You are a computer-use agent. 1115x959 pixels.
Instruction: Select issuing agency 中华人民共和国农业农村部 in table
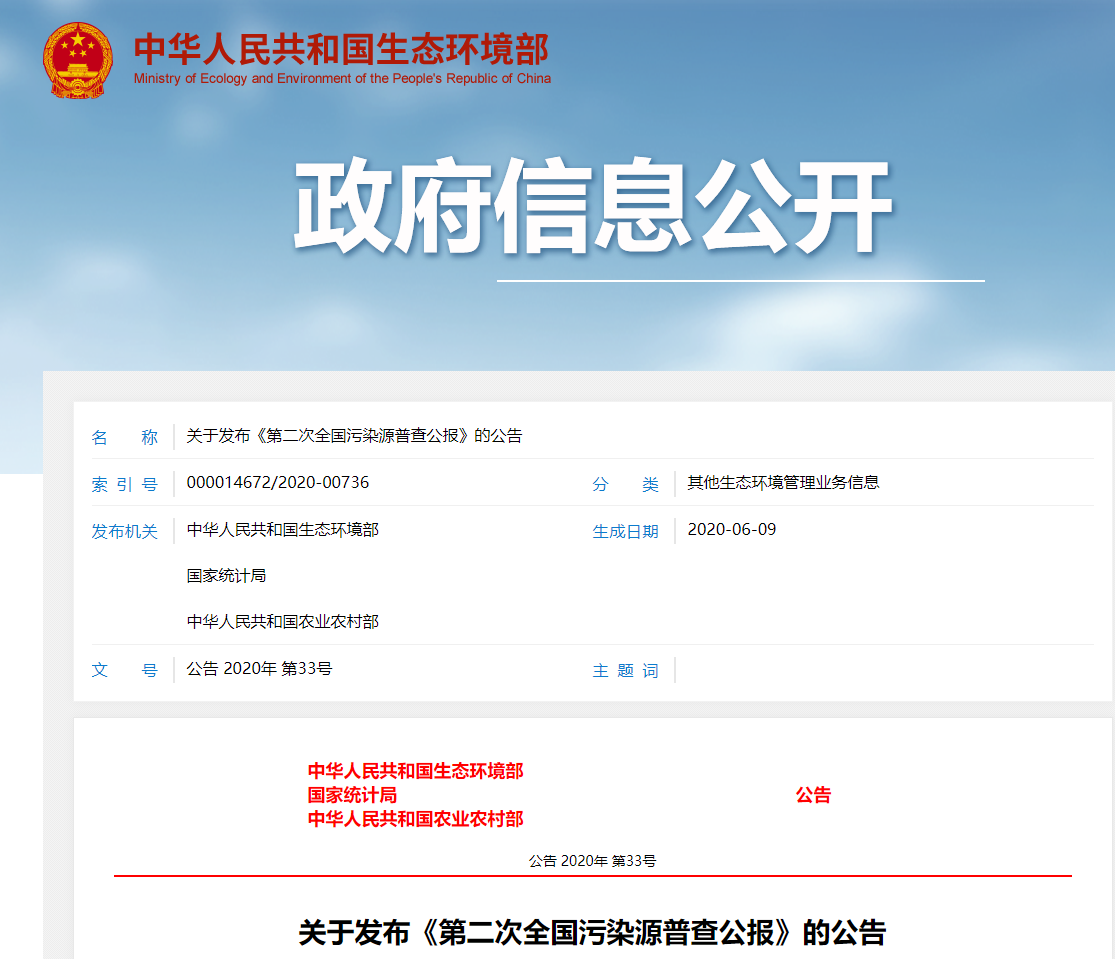click(x=282, y=621)
